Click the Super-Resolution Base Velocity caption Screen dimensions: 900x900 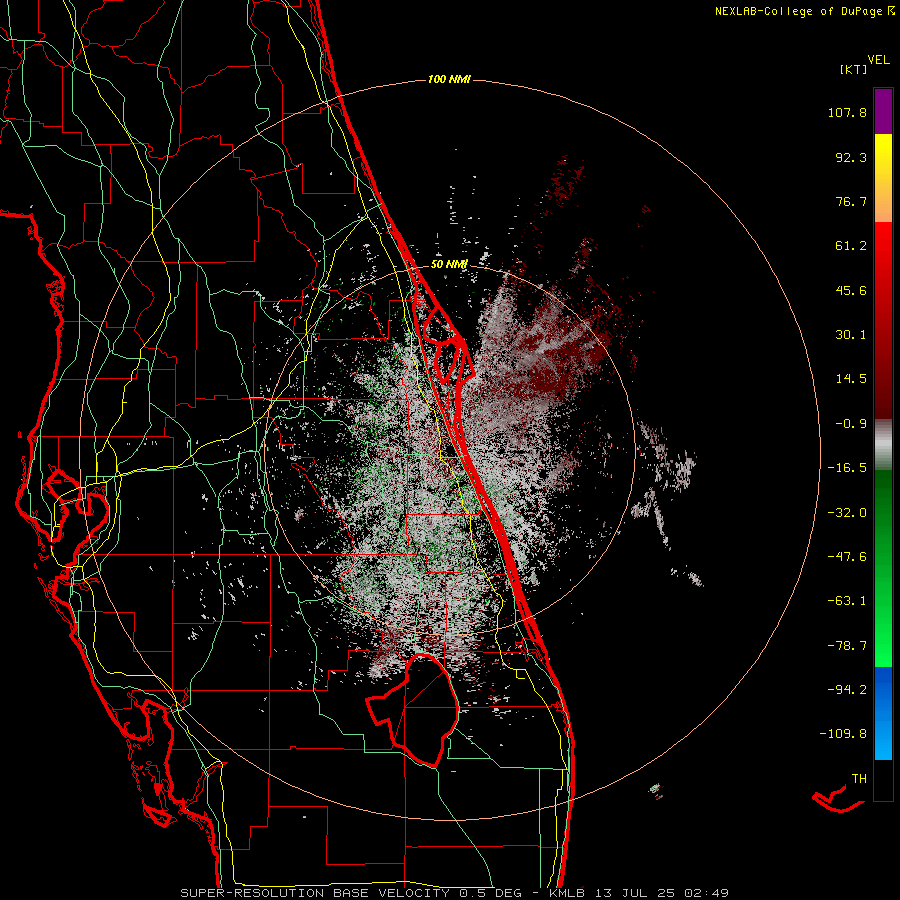(x=455, y=893)
